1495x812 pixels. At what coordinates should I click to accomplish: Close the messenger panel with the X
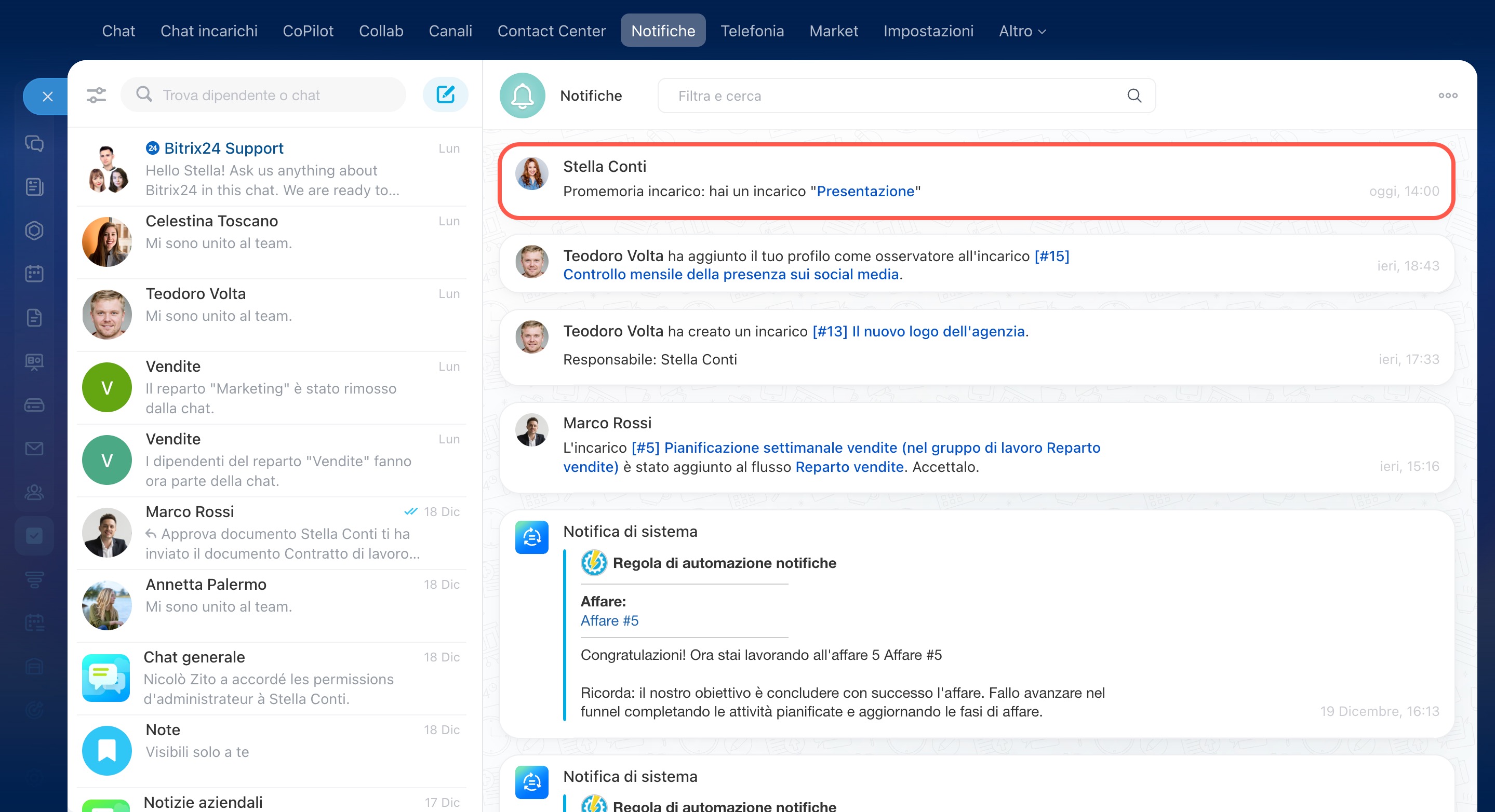[48, 96]
